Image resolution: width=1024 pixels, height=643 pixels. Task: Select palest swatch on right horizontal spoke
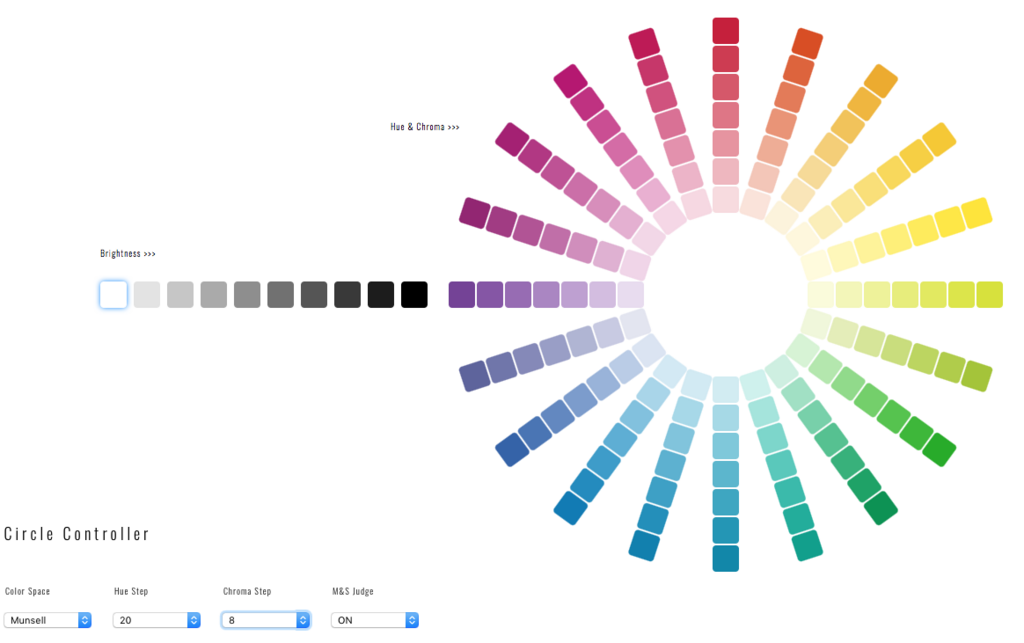tap(820, 294)
